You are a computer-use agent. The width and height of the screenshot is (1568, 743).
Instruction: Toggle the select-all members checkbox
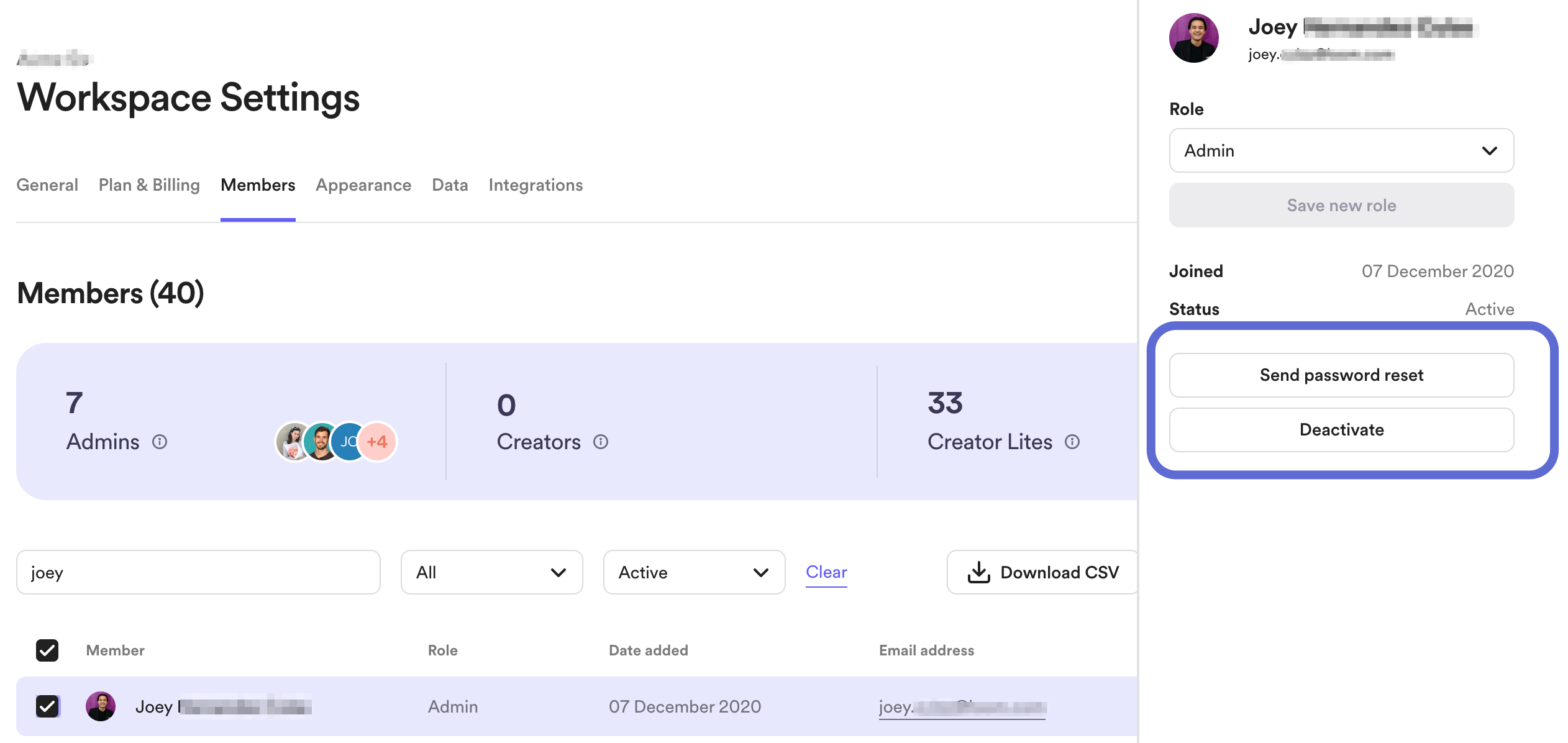pyautogui.click(x=47, y=650)
